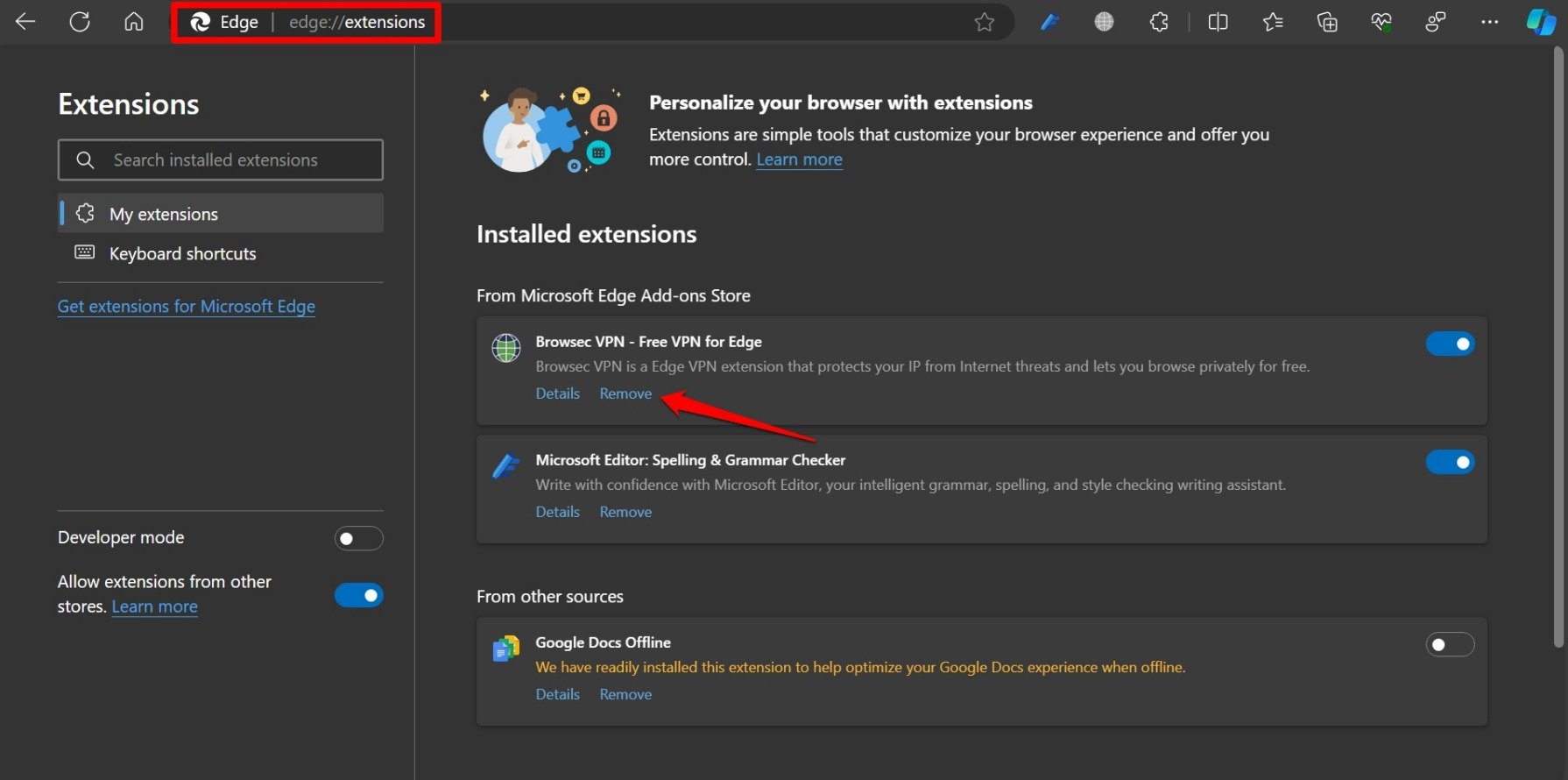
Task: View Details for Browsec VPN
Action: coord(558,394)
